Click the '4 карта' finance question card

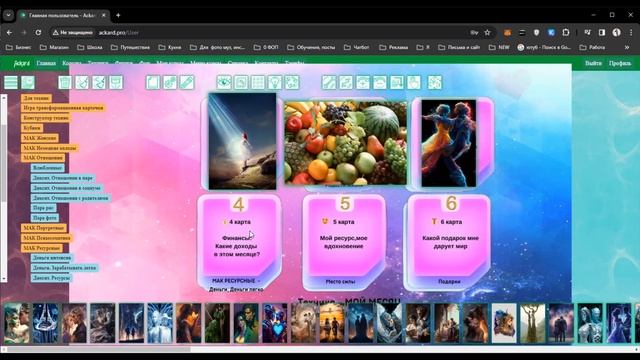click(x=239, y=242)
